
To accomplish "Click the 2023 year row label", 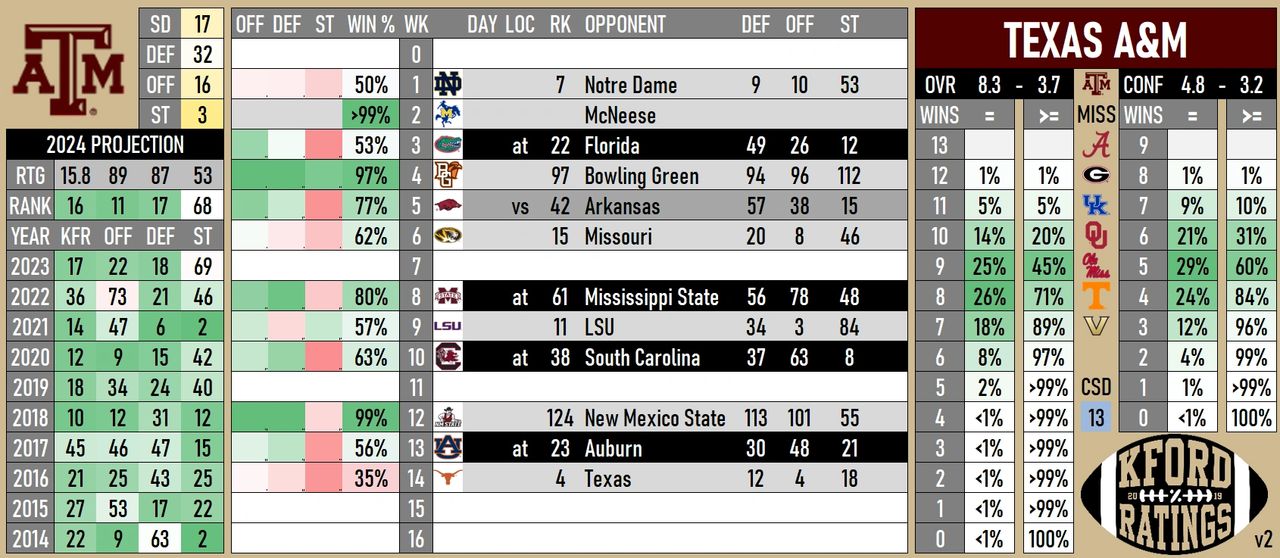I will click(x=30, y=267).
